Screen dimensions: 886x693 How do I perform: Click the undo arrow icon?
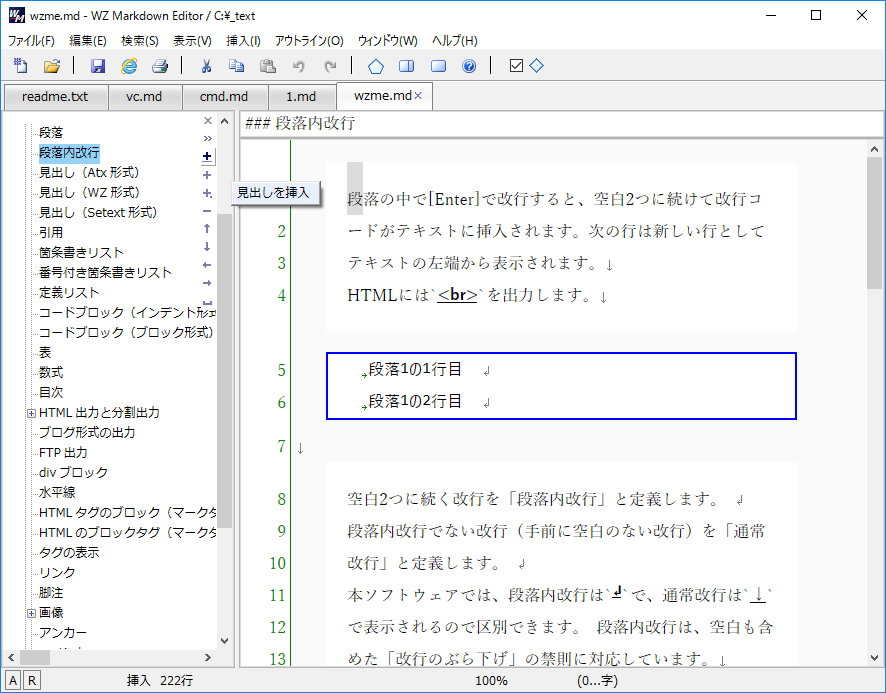[298, 66]
